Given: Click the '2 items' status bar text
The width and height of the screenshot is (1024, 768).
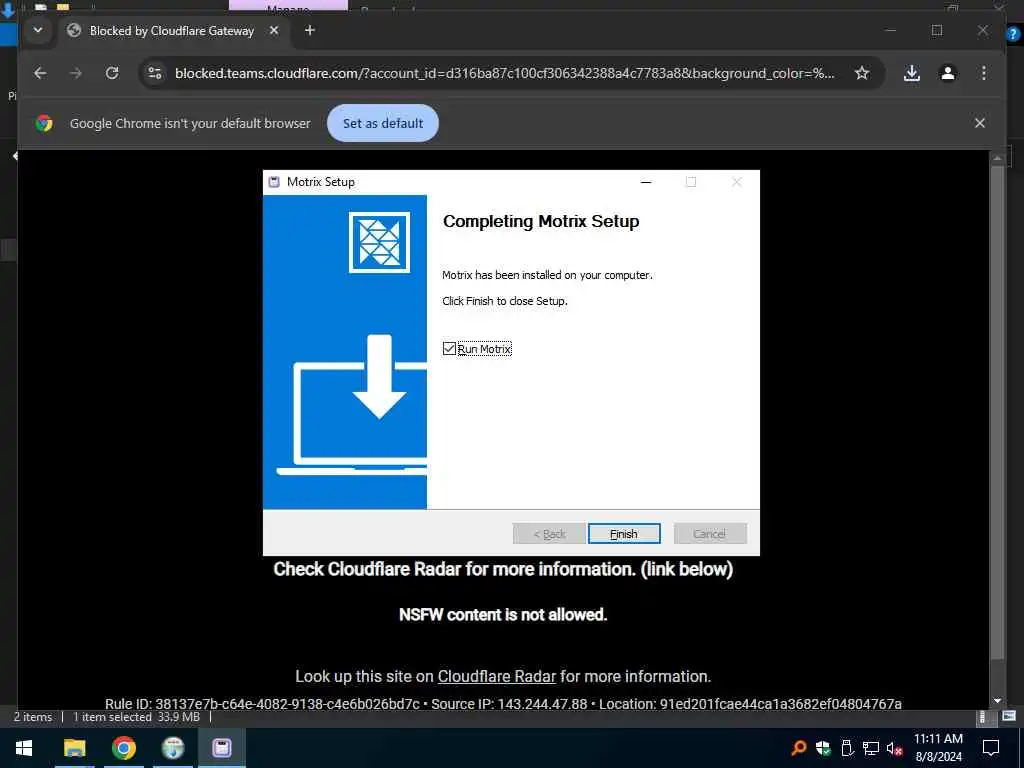Looking at the screenshot, I should 33,717.
